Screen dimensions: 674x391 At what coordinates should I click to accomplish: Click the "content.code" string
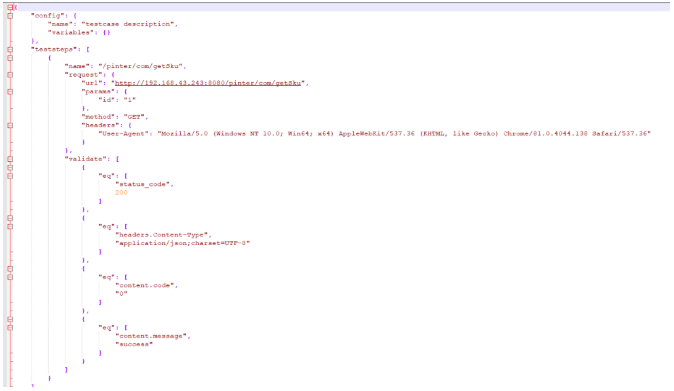pos(145,285)
